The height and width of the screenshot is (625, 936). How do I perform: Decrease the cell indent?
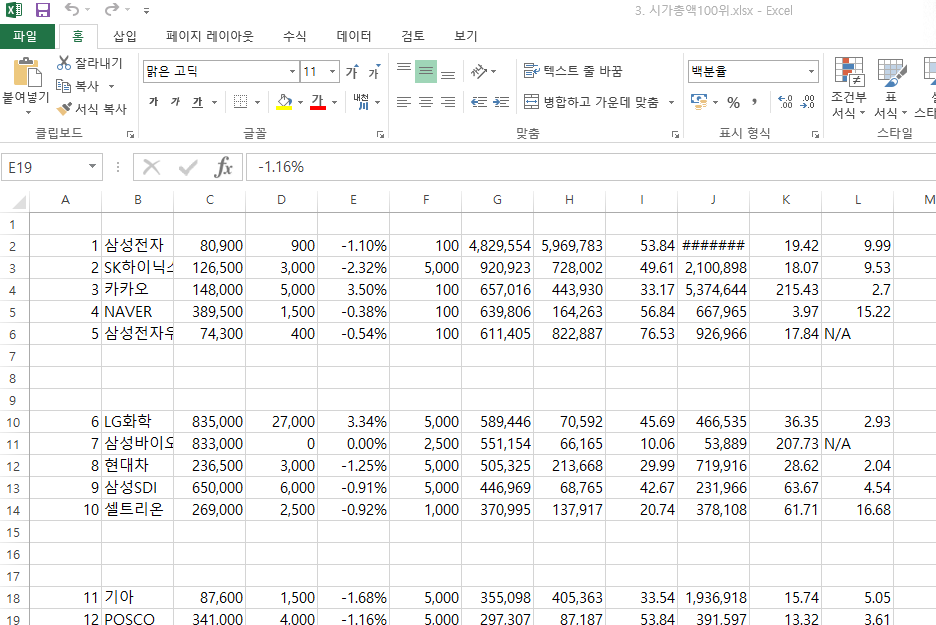[x=479, y=102]
